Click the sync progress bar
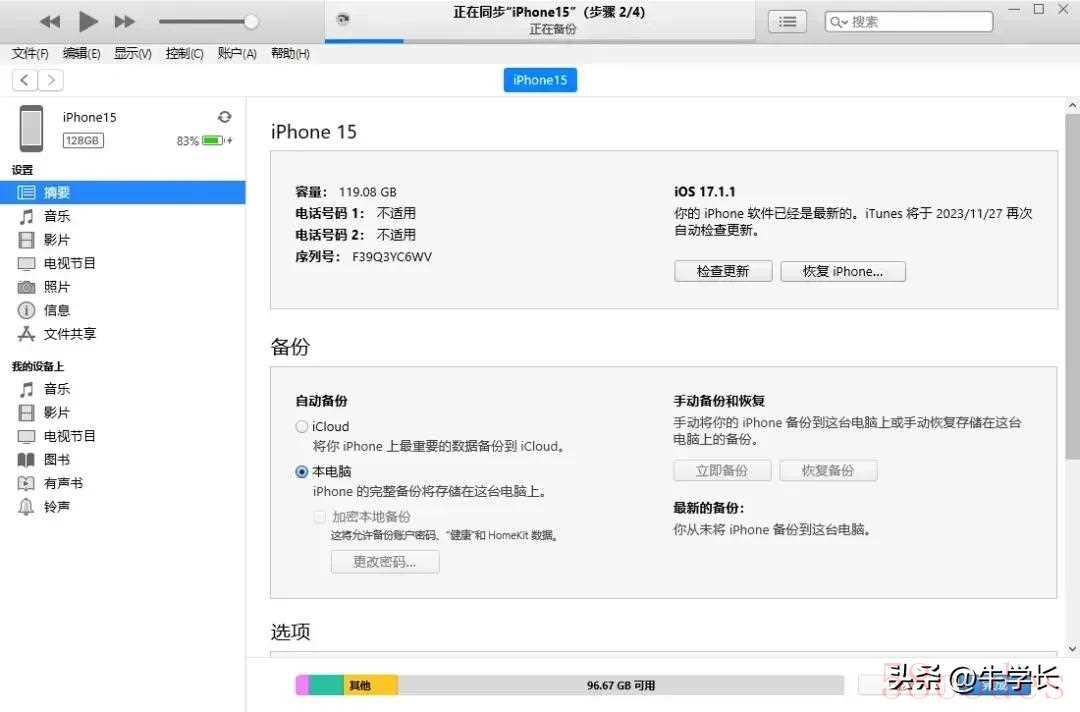The height and width of the screenshot is (712, 1080). [x=540, y=41]
